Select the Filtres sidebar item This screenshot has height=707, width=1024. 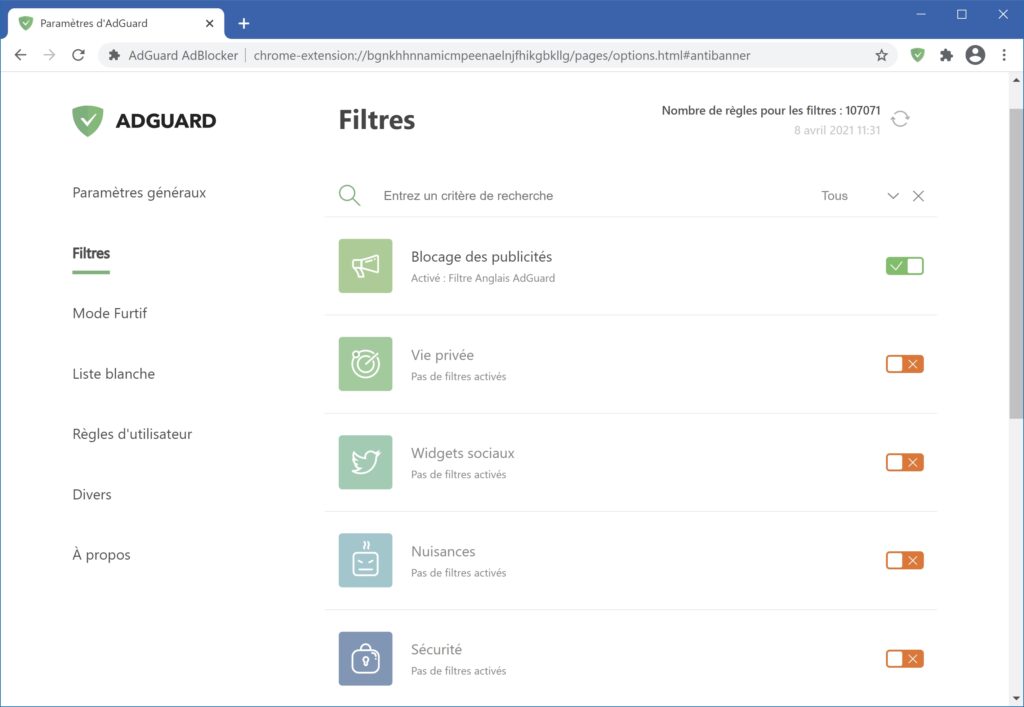click(91, 253)
